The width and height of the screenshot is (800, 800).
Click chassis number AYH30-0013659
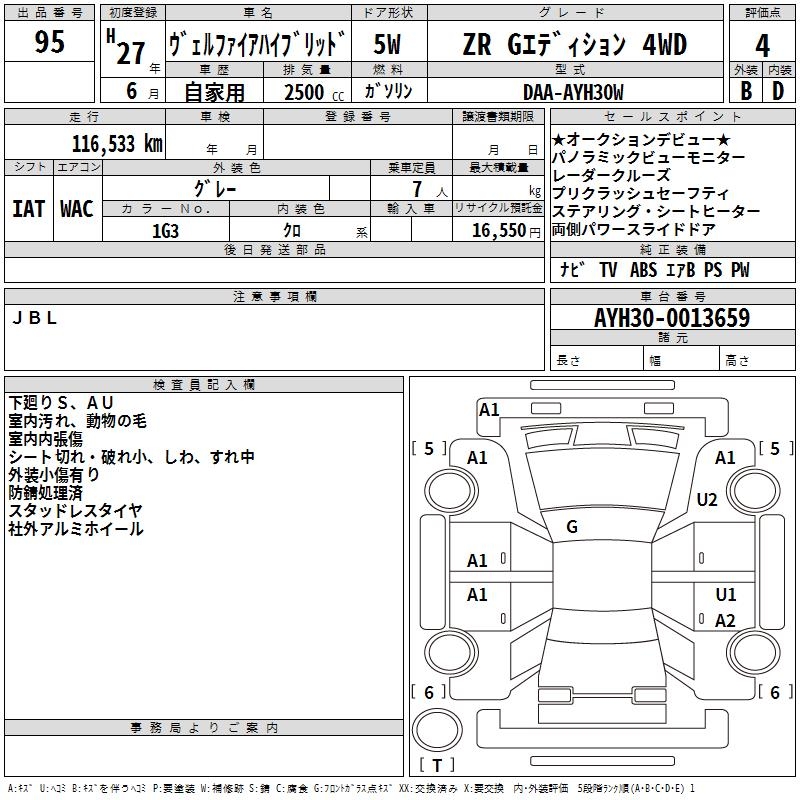click(672, 318)
